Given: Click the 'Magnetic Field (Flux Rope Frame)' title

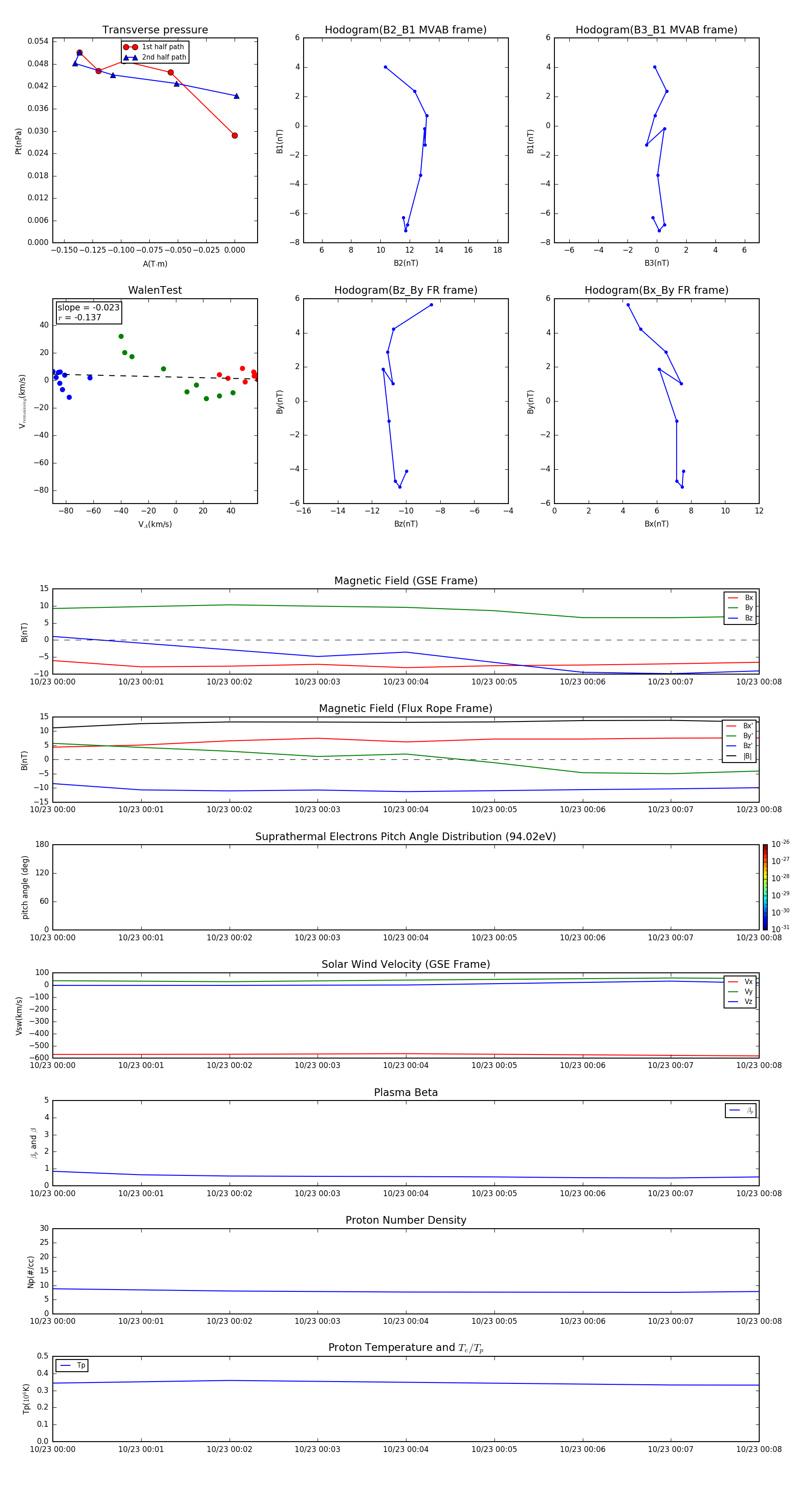Looking at the screenshot, I should [405, 708].
